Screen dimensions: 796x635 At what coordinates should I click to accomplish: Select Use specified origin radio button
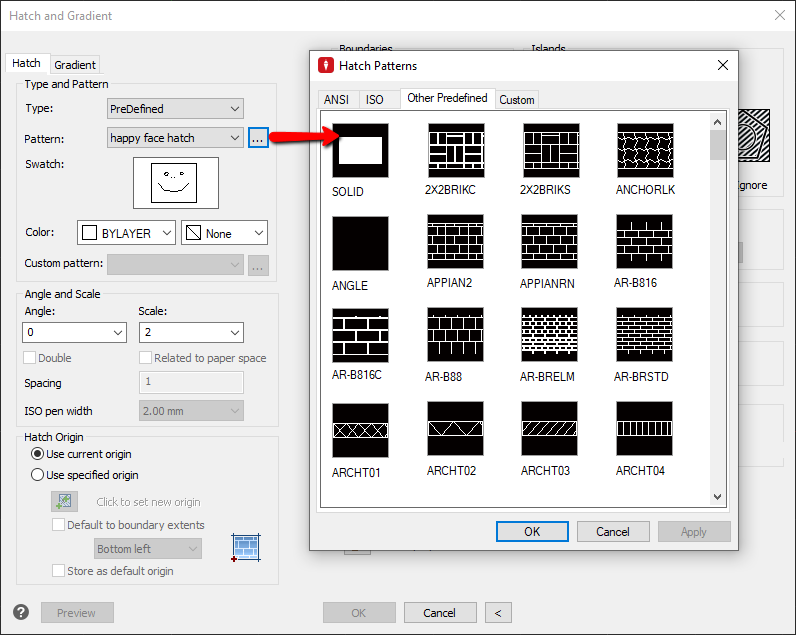pyautogui.click(x=38, y=475)
